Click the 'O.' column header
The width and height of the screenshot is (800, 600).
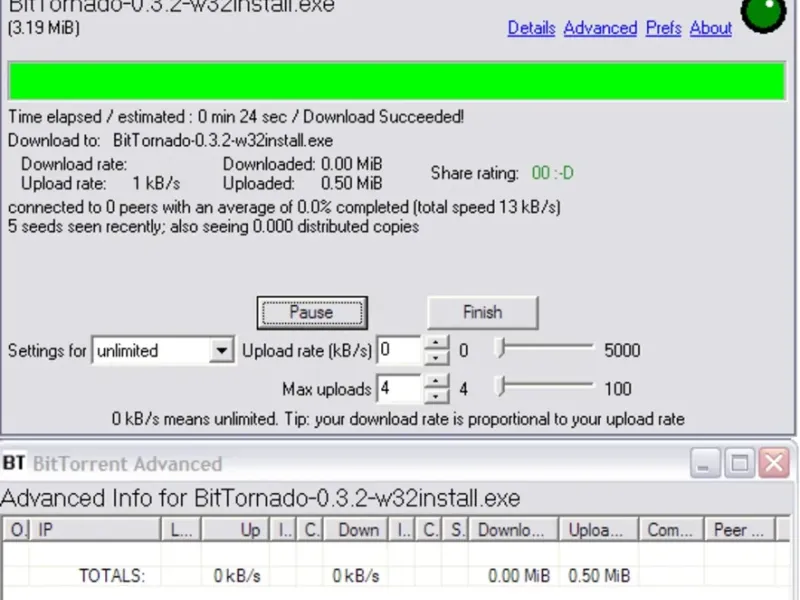[x=16, y=530]
